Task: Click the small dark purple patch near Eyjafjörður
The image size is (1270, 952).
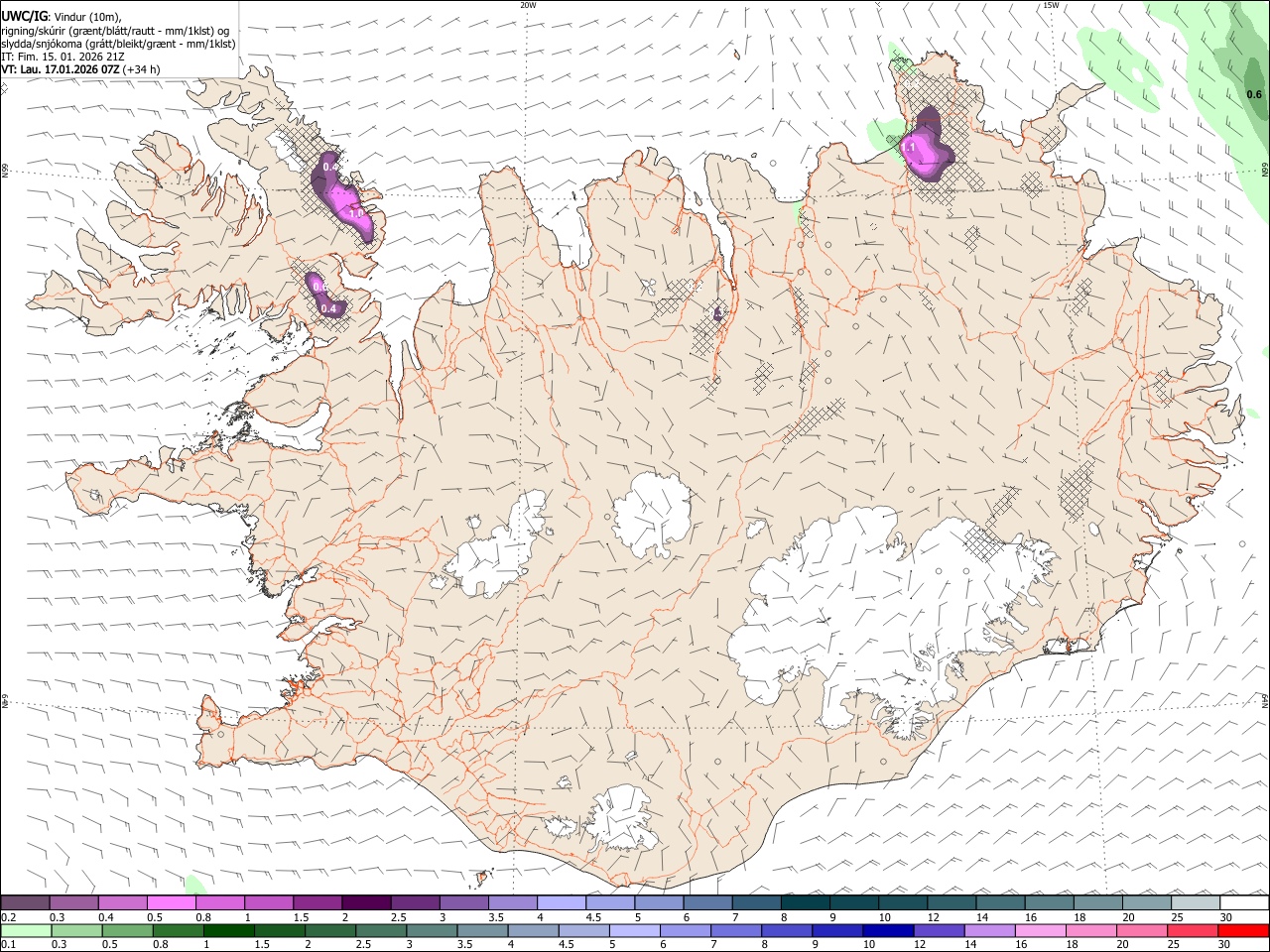Action: pos(718,313)
